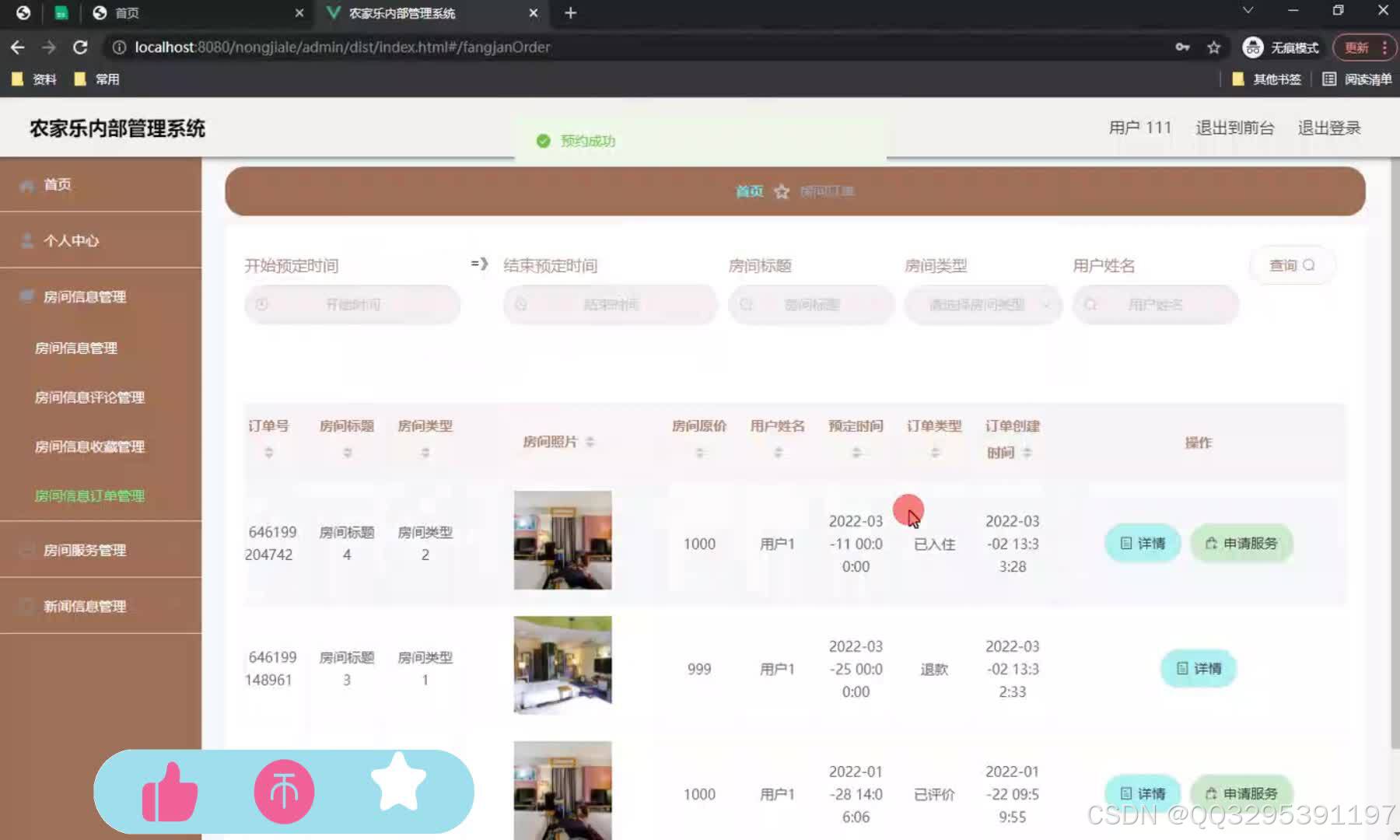
Task: Click 详情 for the 退款 order
Action: coord(1199,668)
